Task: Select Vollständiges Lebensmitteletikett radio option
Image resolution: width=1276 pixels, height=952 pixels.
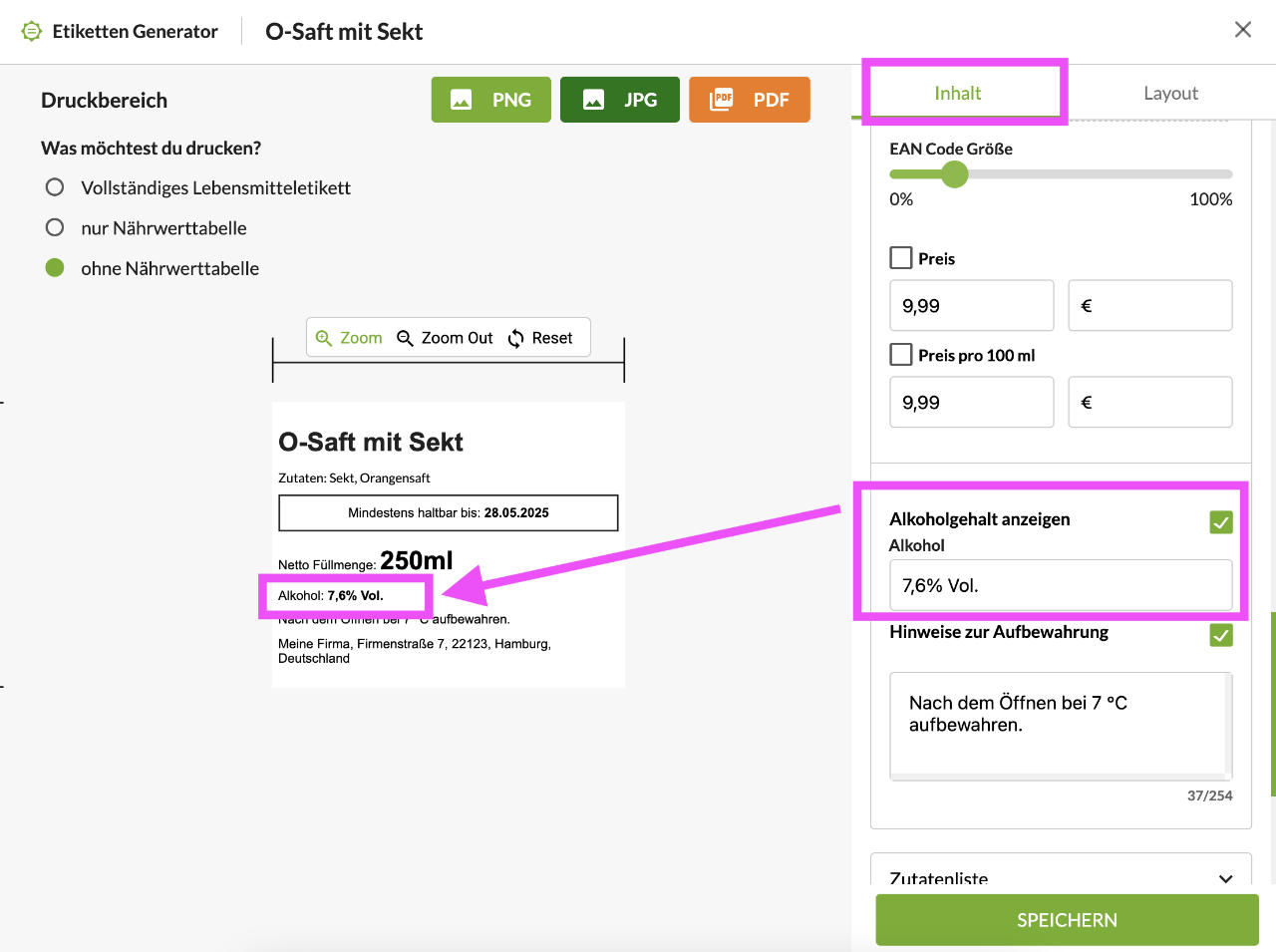Action: point(55,187)
